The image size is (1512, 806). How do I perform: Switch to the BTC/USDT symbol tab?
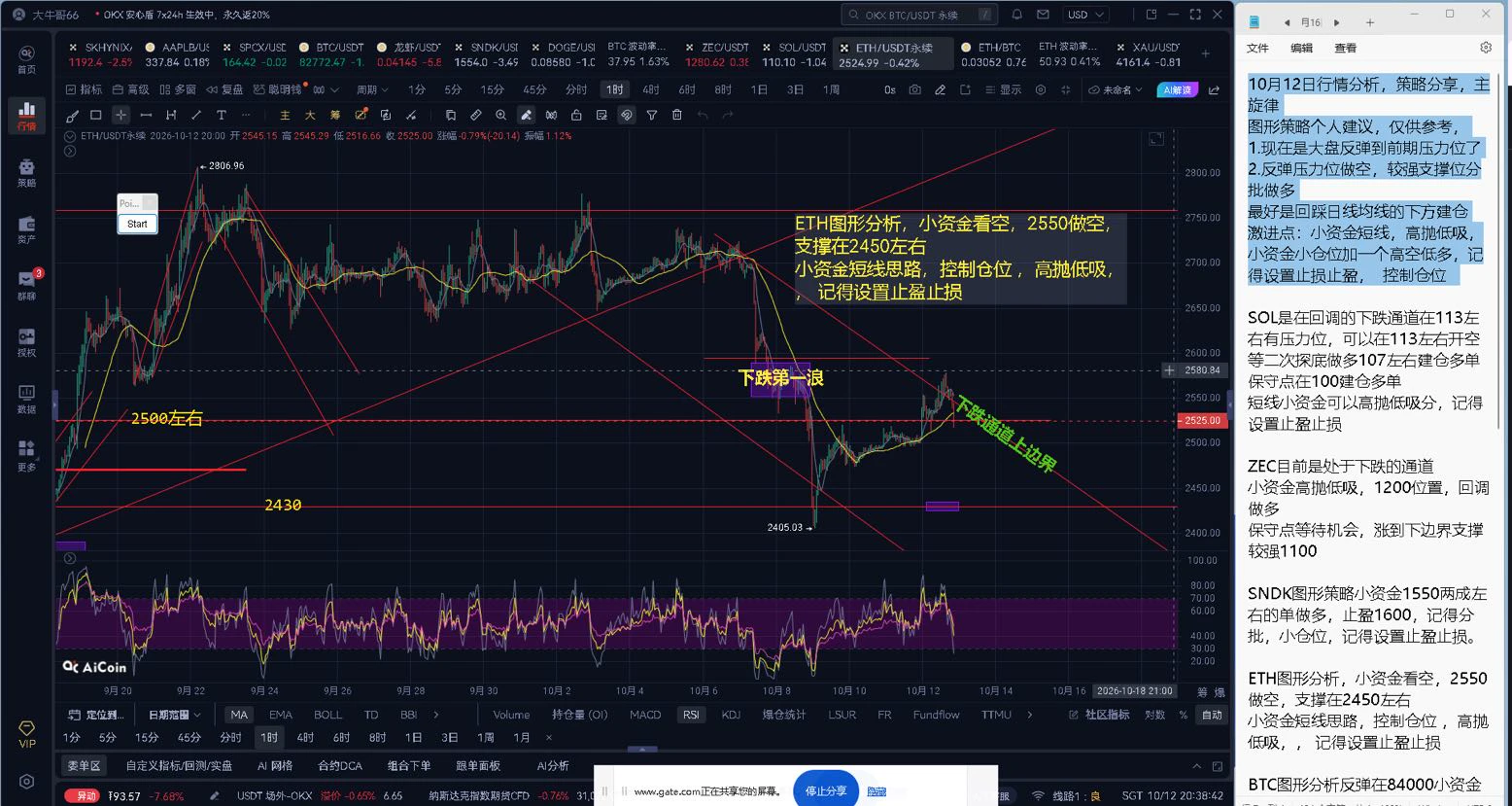point(331,54)
